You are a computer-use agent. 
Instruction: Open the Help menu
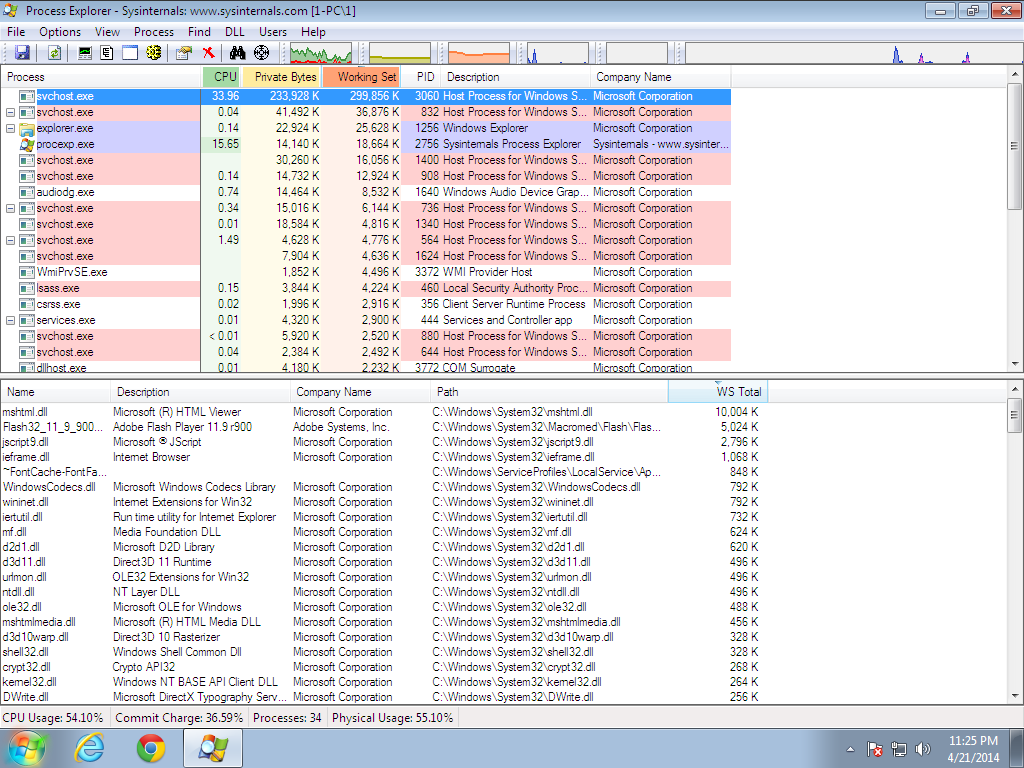tap(313, 32)
